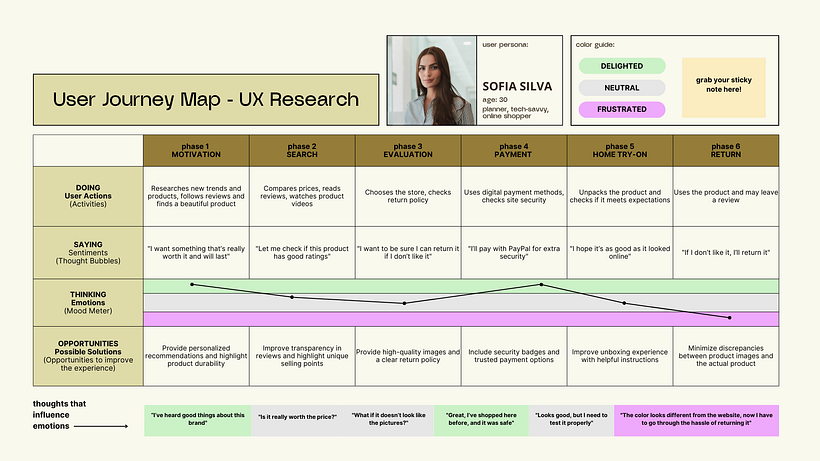Viewport: 820px width, 461px height.
Task: Click 'planner, tech-savvy, online shopper' description
Action: click(515, 112)
